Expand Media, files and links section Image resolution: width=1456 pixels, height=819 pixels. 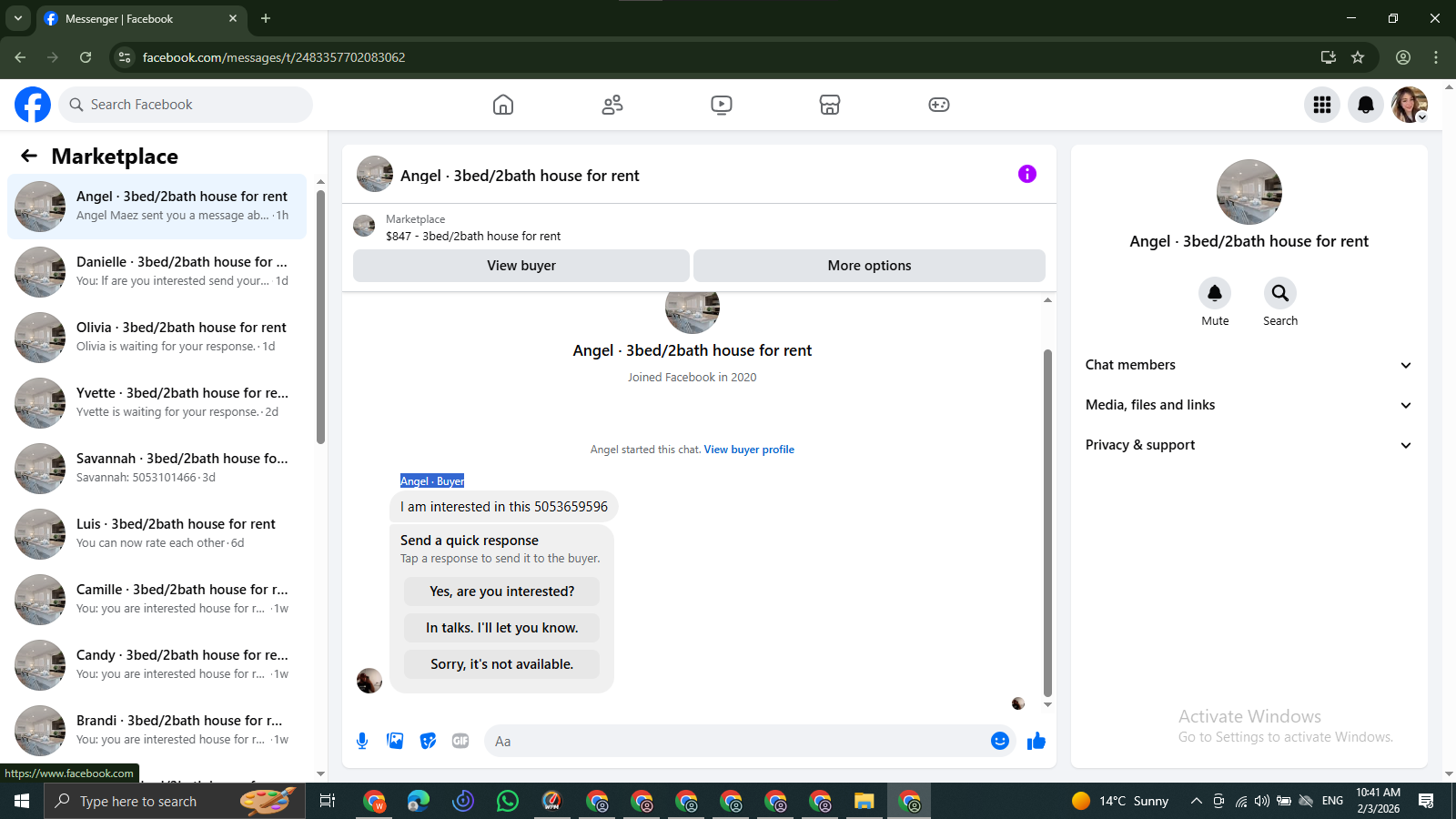point(1249,405)
